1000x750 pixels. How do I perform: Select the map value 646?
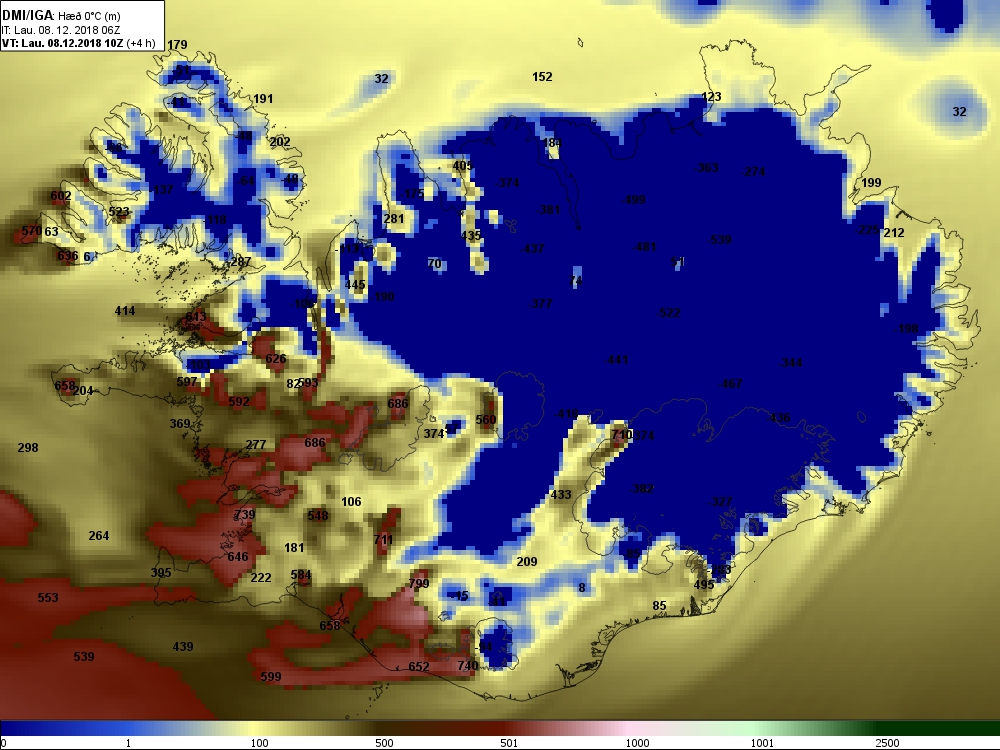[237, 557]
